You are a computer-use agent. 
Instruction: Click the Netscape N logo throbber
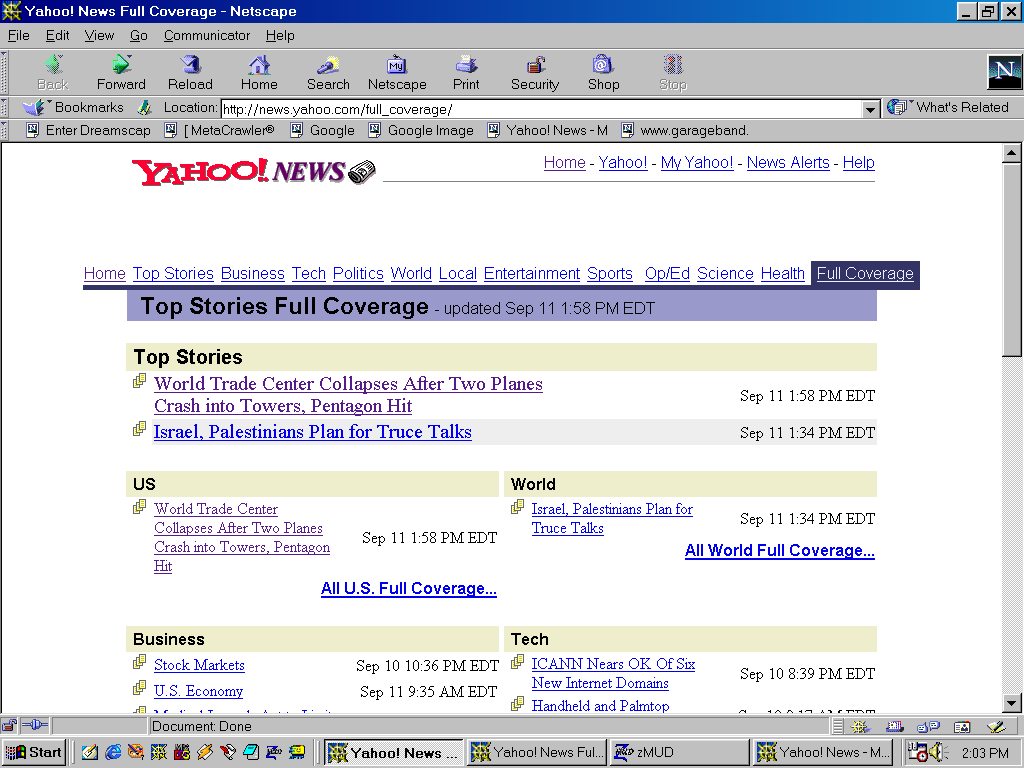[x=1004, y=72]
